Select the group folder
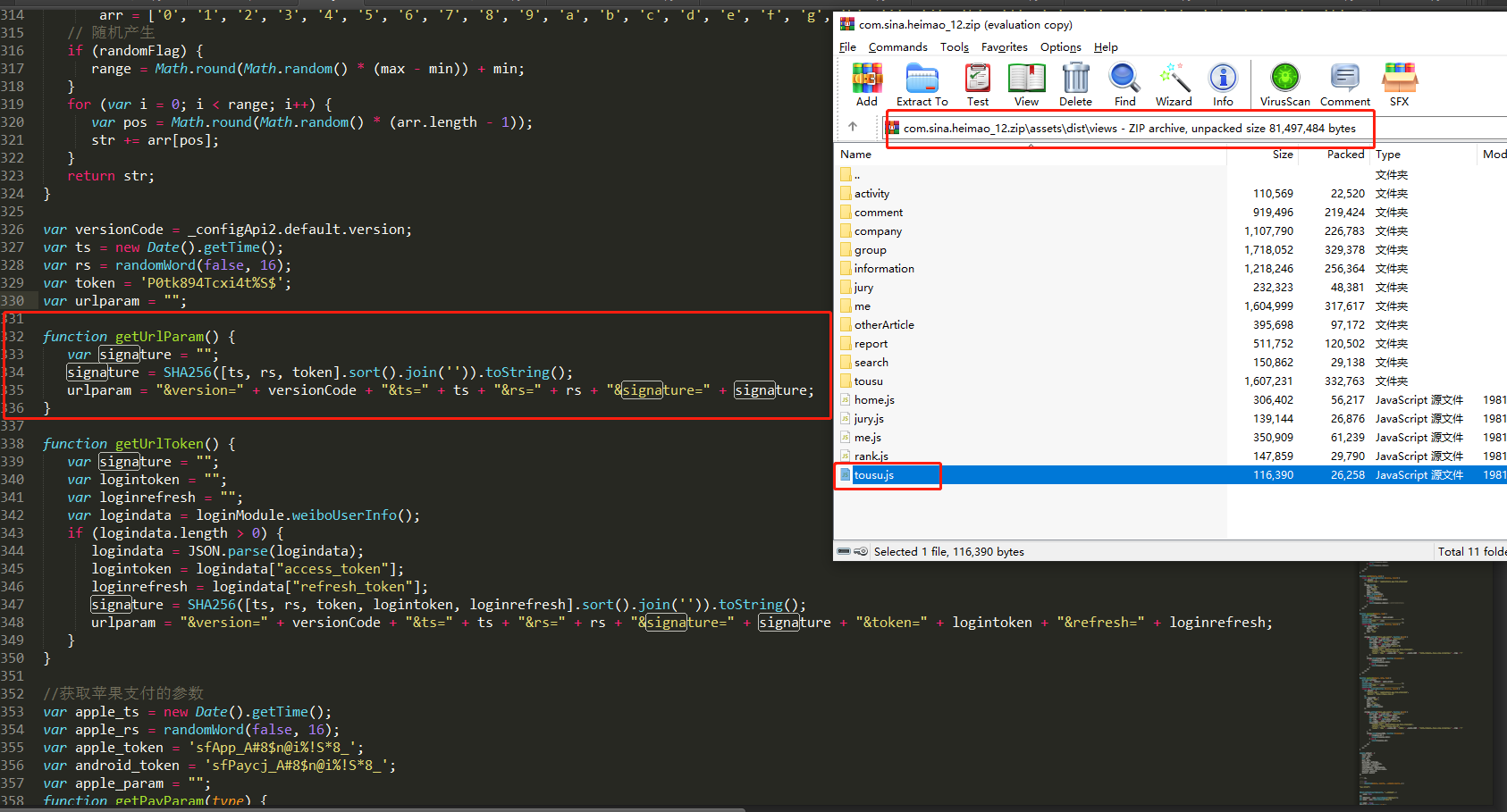 click(1171, 249)
